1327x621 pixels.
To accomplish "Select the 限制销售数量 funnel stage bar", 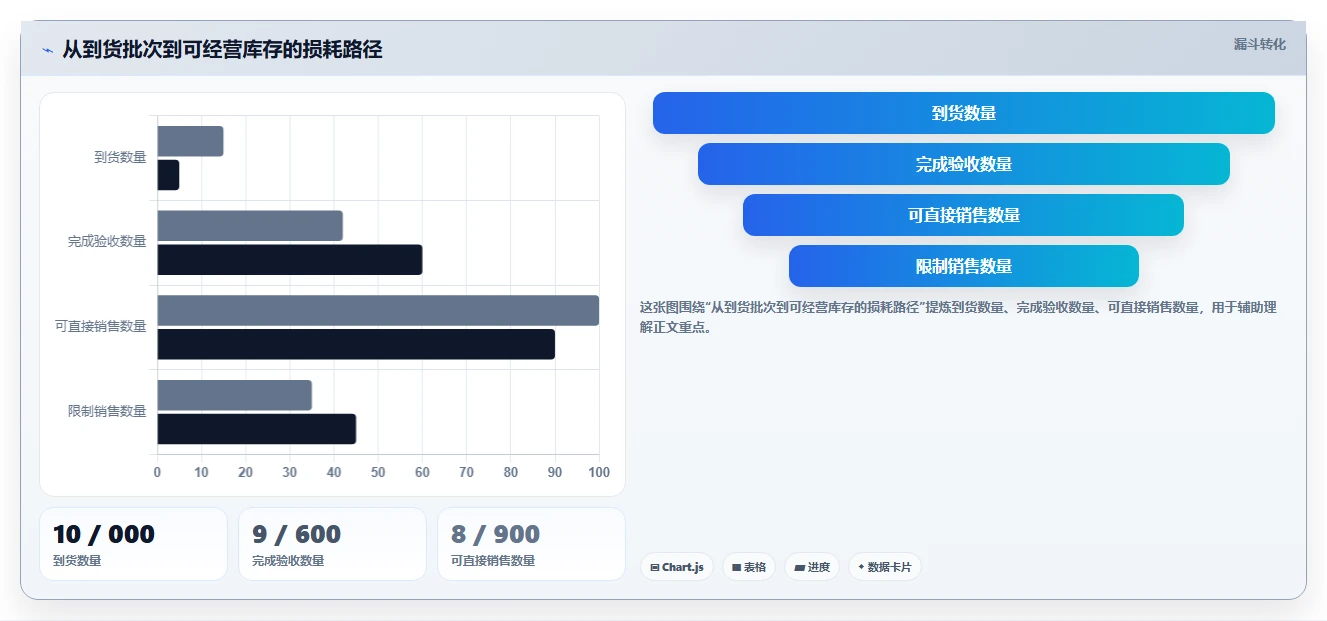I will coord(964,266).
